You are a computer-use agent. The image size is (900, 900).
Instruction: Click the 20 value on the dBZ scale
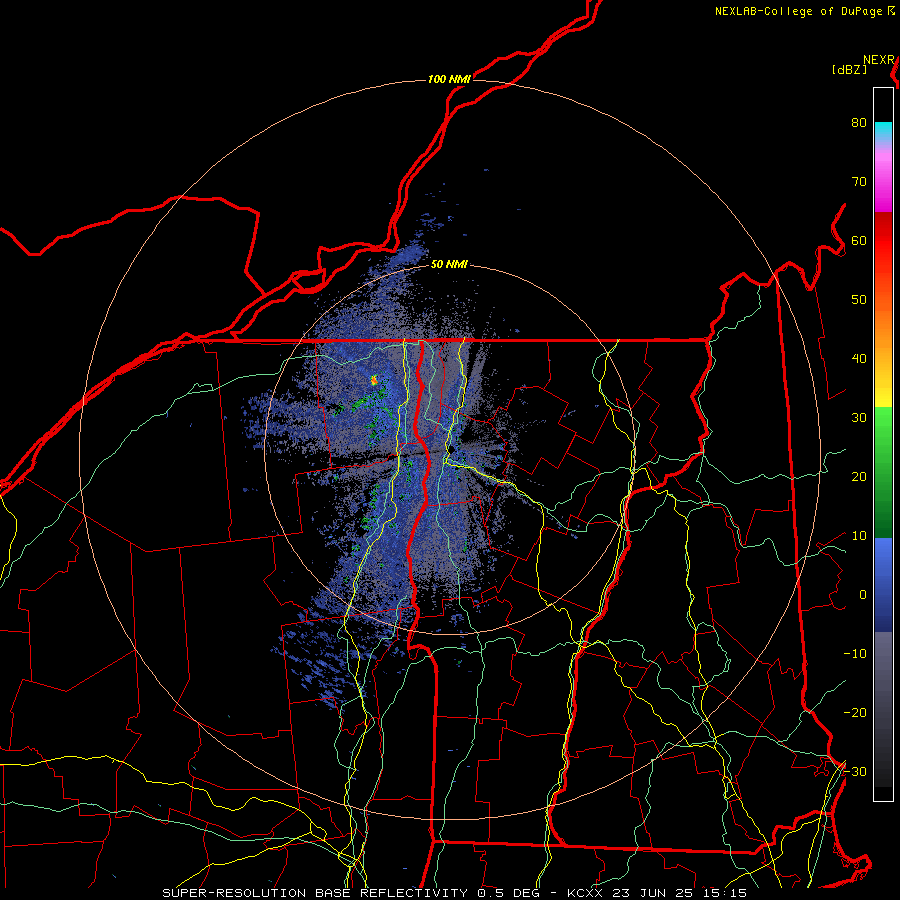tap(859, 476)
